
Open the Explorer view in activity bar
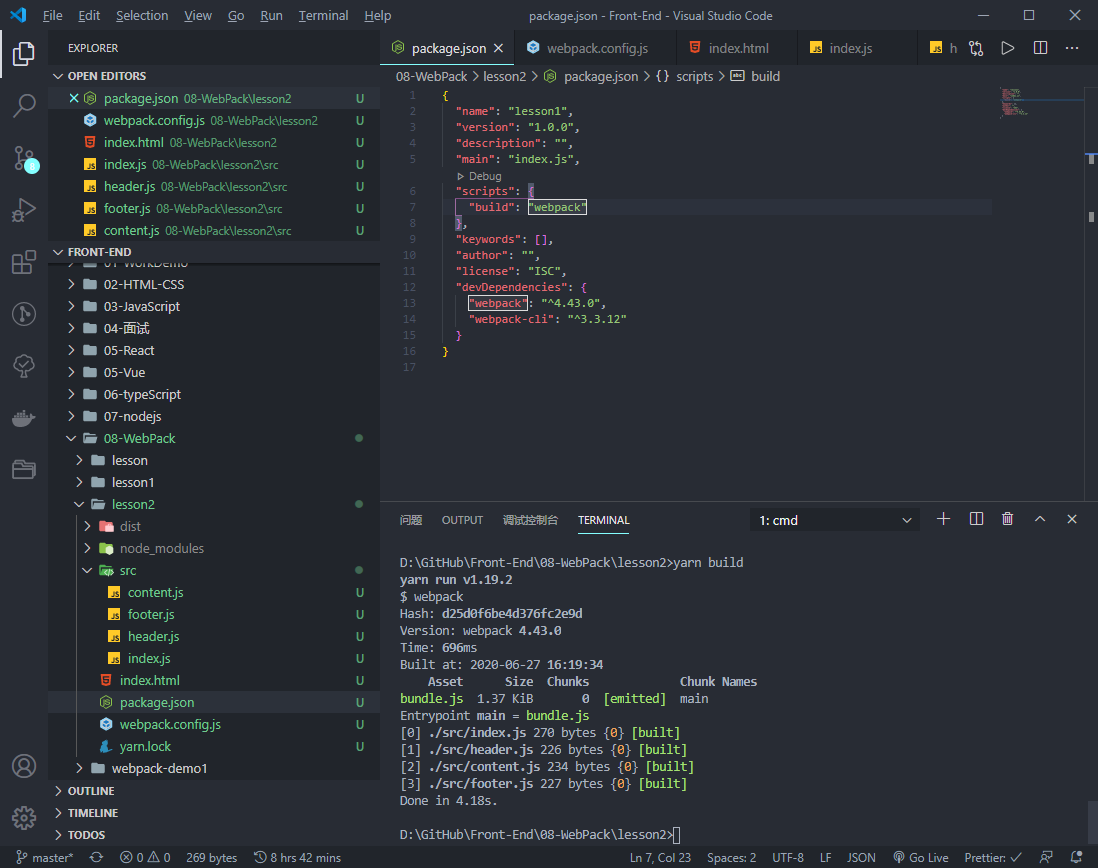pos(24,54)
